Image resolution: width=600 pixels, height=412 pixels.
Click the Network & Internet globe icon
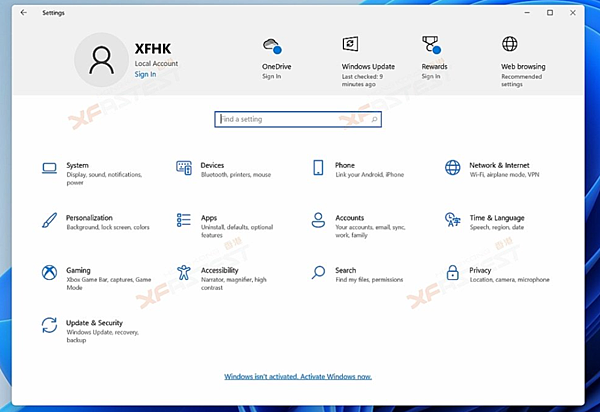[x=453, y=168]
